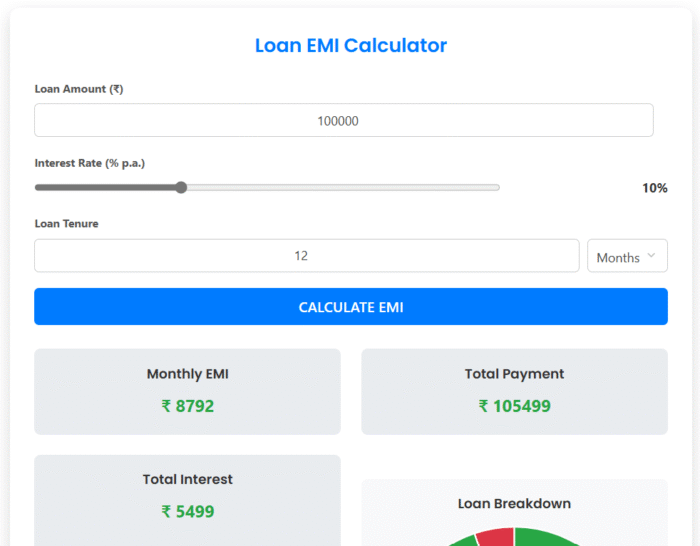
Task: Select the Total Interest card title
Action: point(187,479)
